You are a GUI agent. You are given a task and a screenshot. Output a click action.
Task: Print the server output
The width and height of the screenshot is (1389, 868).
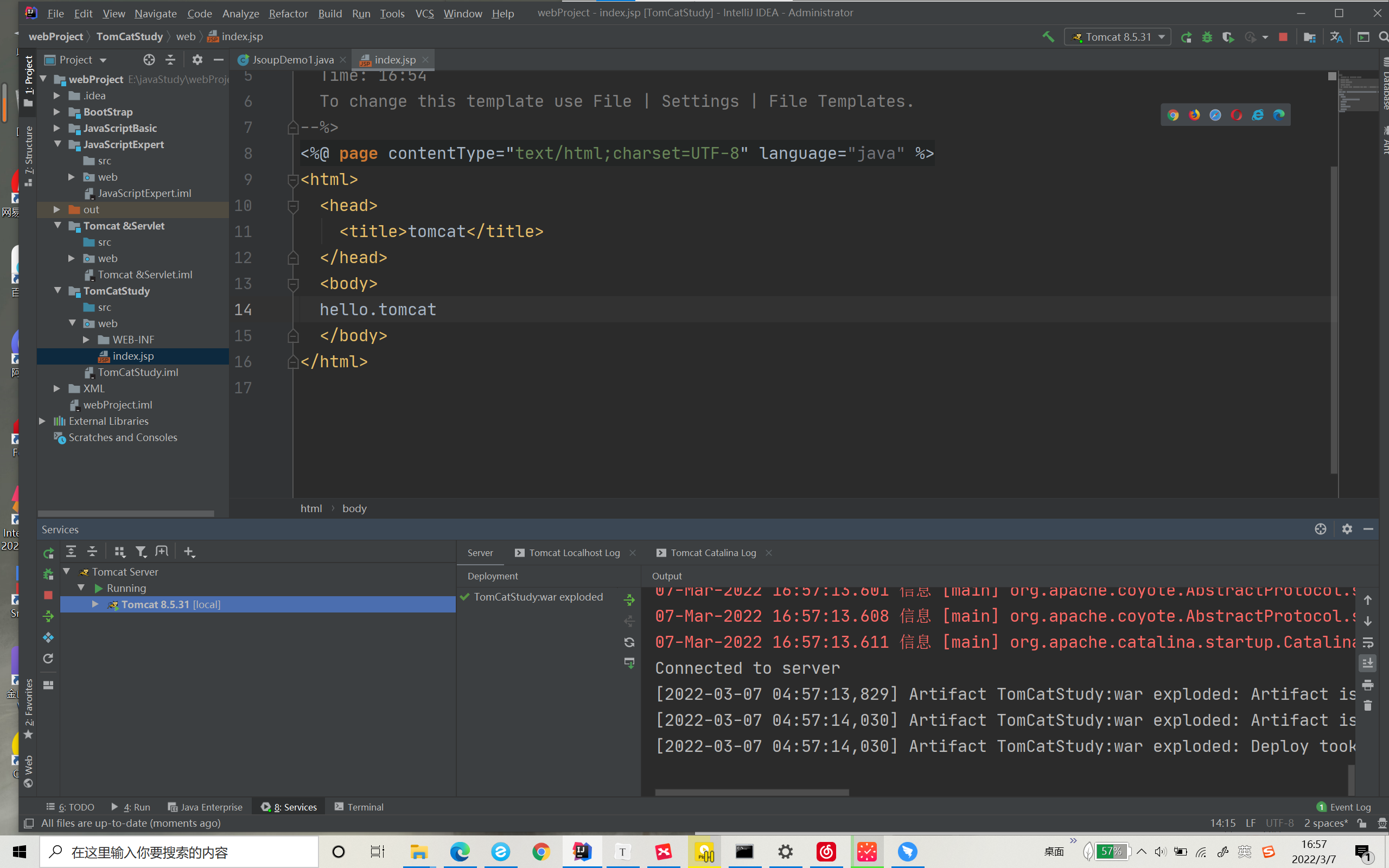pyautogui.click(x=1368, y=685)
